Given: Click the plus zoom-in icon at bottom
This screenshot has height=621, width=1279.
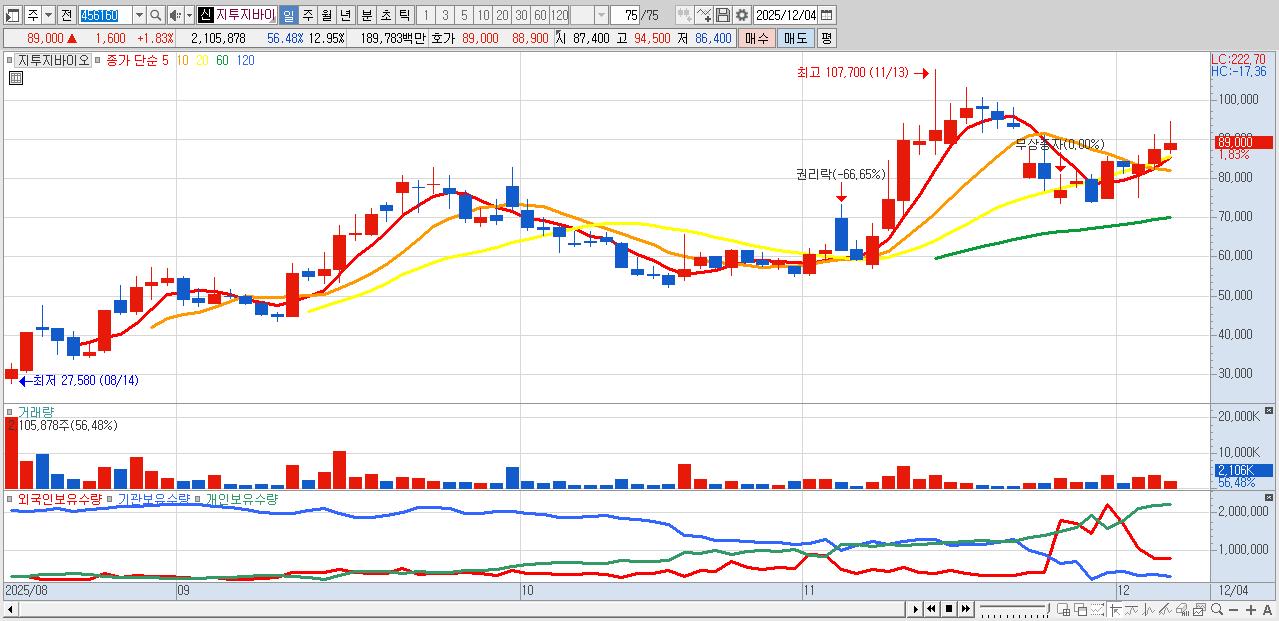Looking at the screenshot, I should (x=1251, y=609).
